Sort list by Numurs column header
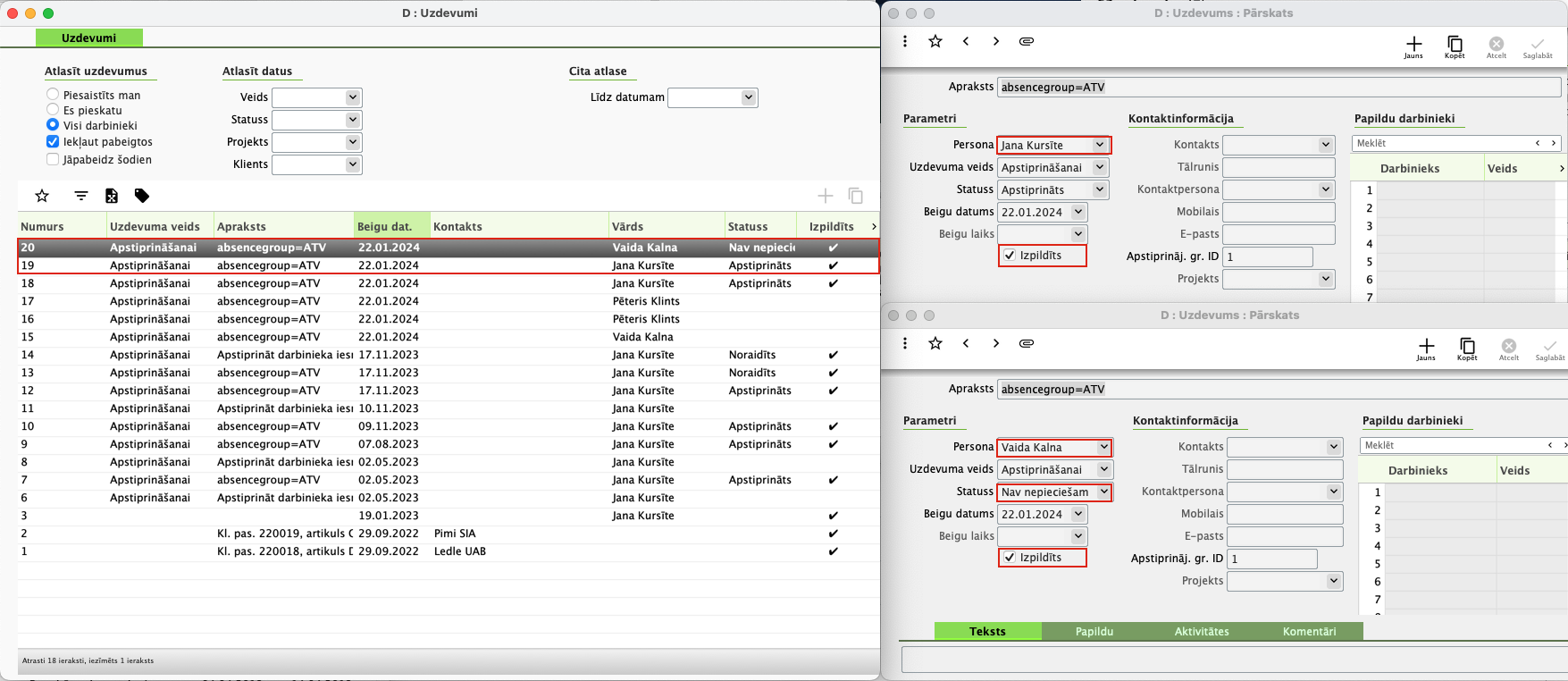This screenshot has height=681, width=1568. 62,226
